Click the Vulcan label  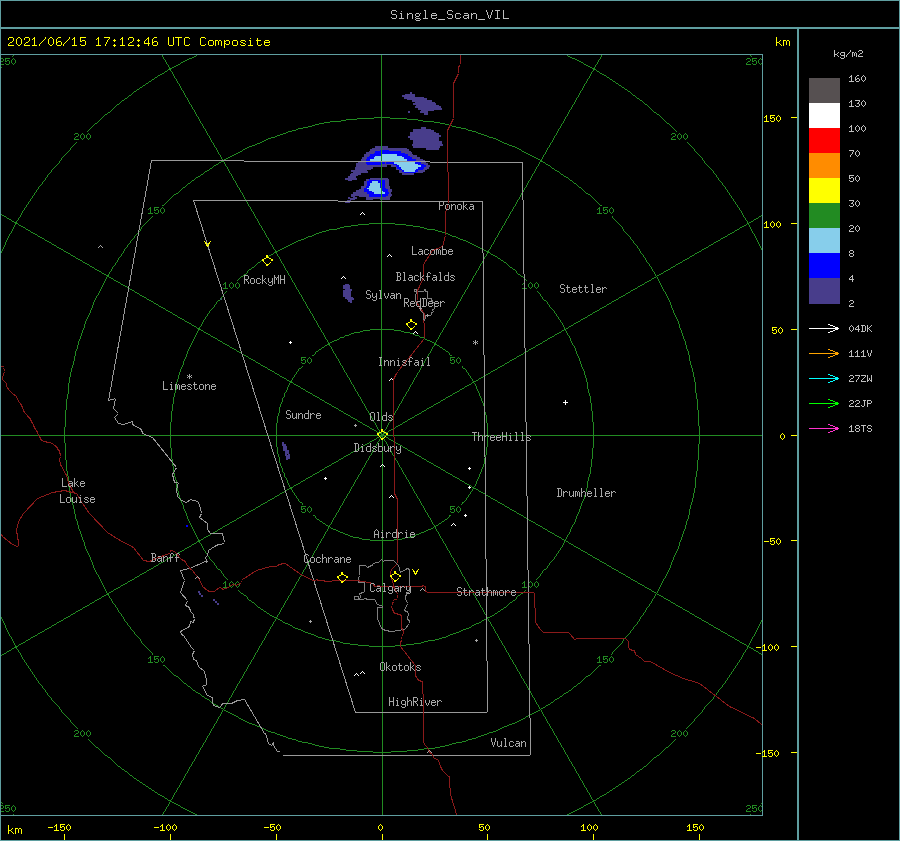tap(508, 743)
